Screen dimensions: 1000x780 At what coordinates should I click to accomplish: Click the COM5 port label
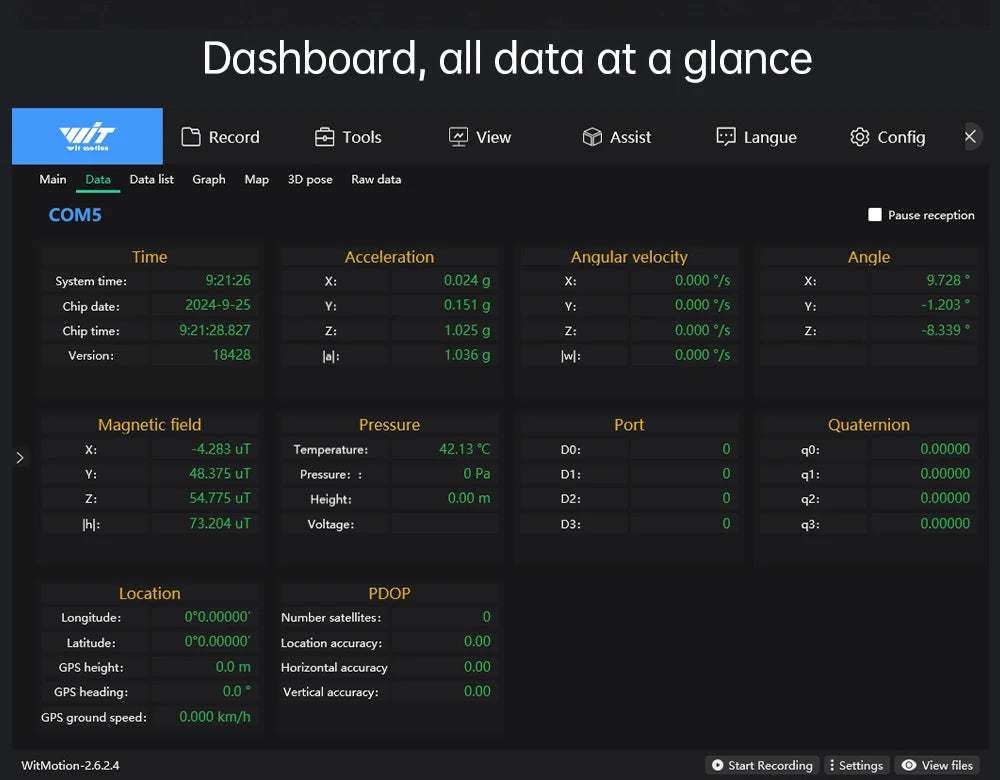[x=75, y=215]
